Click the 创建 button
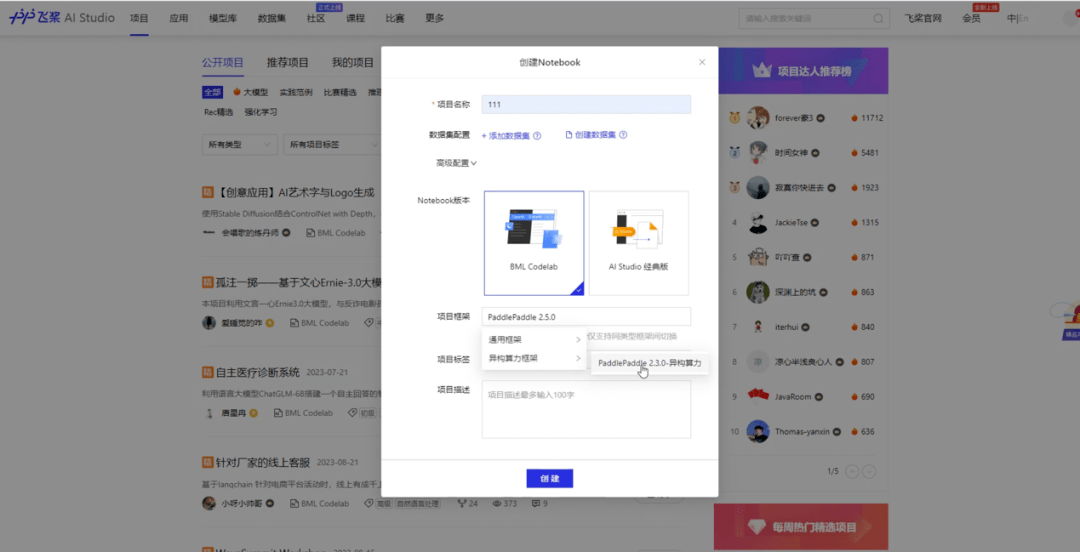The width and height of the screenshot is (1080, 552). 550,478
